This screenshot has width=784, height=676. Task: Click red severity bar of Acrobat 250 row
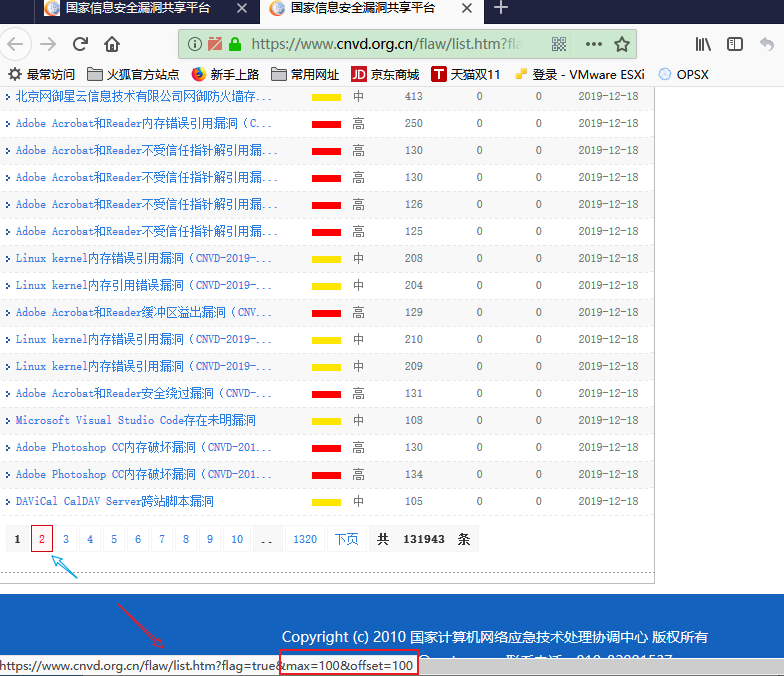point(326,124)
